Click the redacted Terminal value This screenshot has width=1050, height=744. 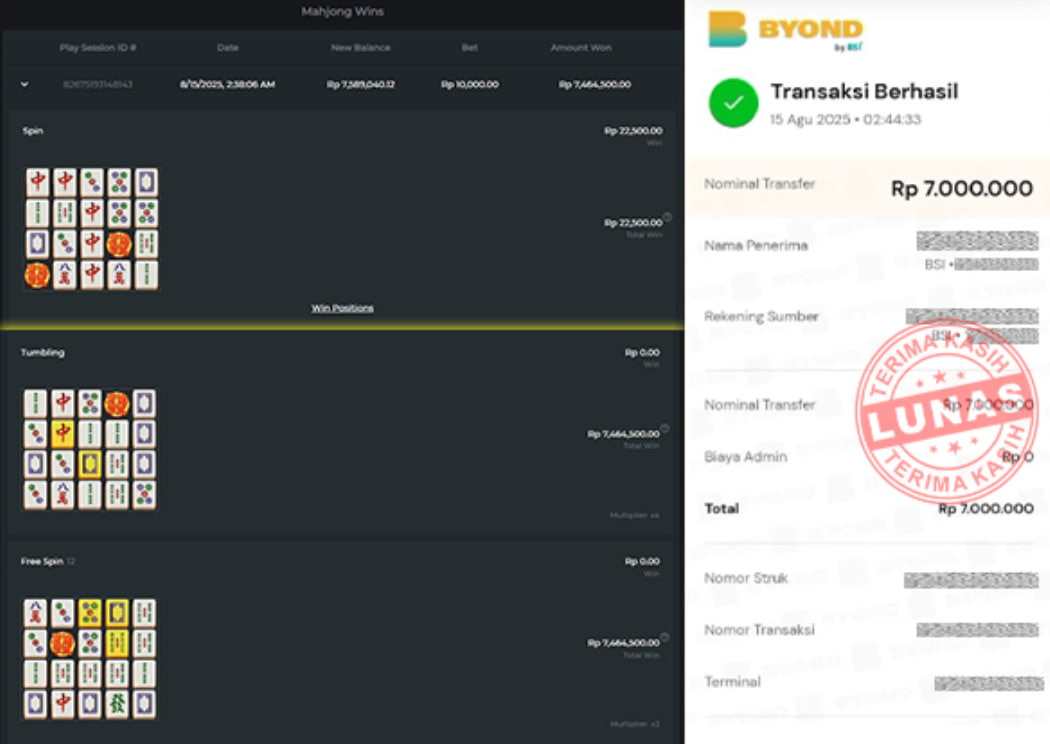pyautogui.click(x=989, y=683)
